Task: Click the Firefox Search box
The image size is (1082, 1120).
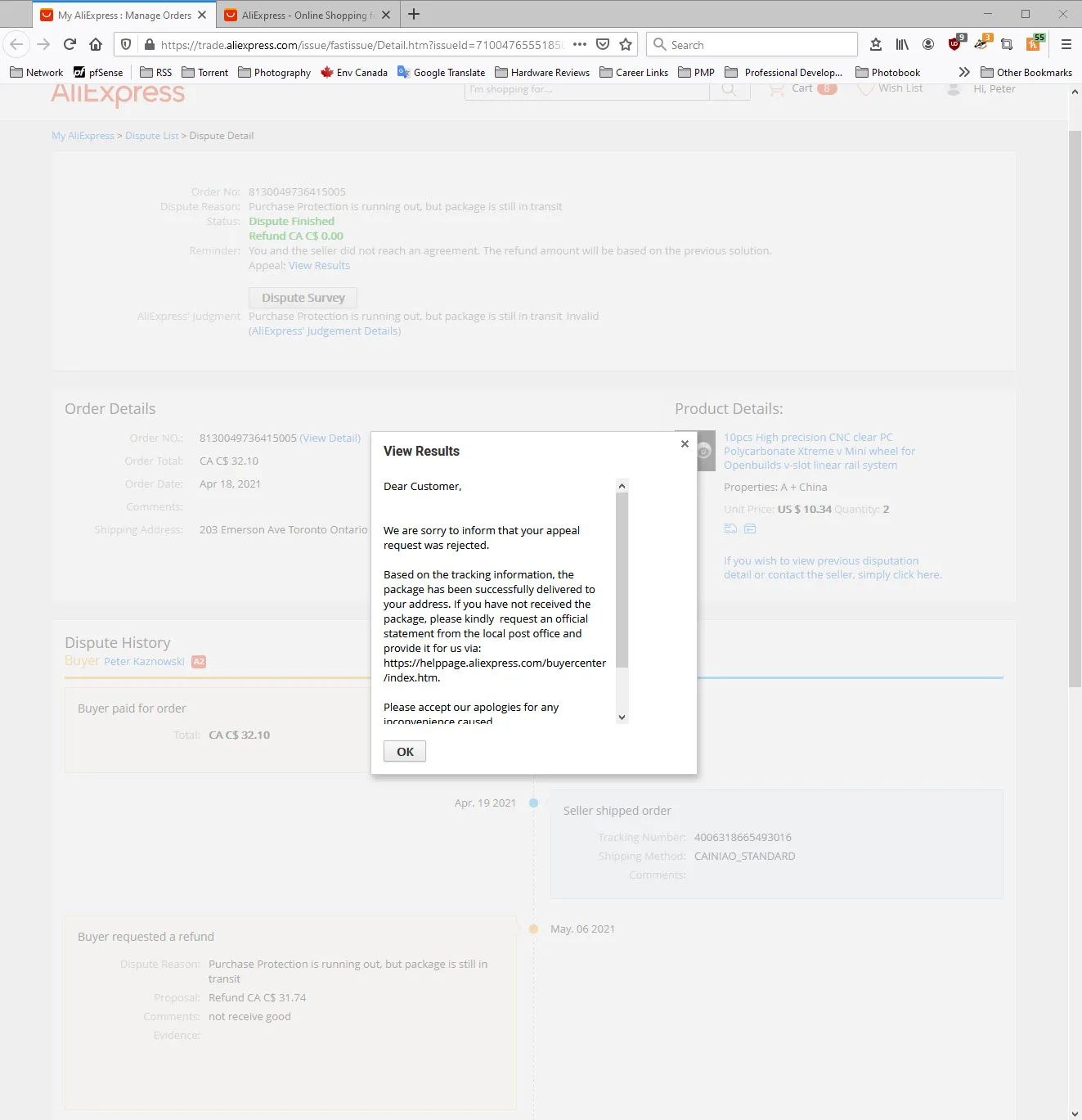Action: (x=752, y=44)
